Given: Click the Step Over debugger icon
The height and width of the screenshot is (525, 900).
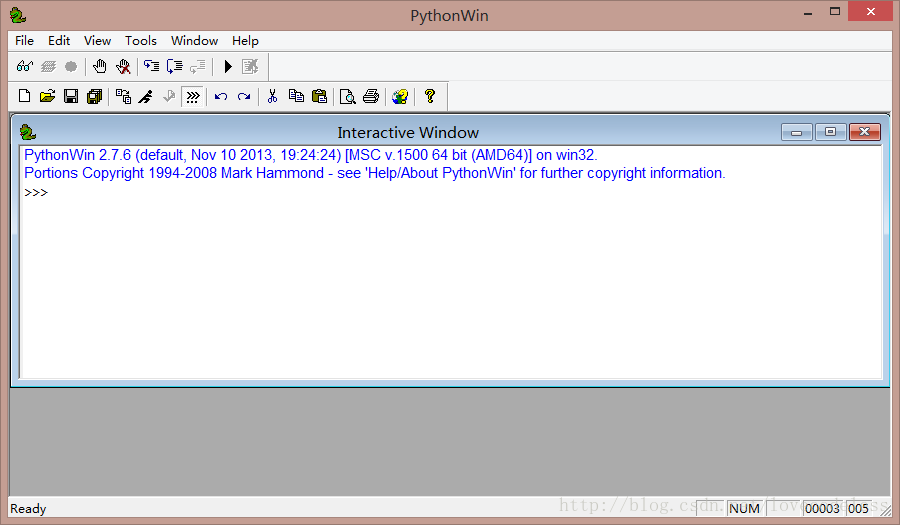Looking at the screenshot, I should (x=174, y=67).
